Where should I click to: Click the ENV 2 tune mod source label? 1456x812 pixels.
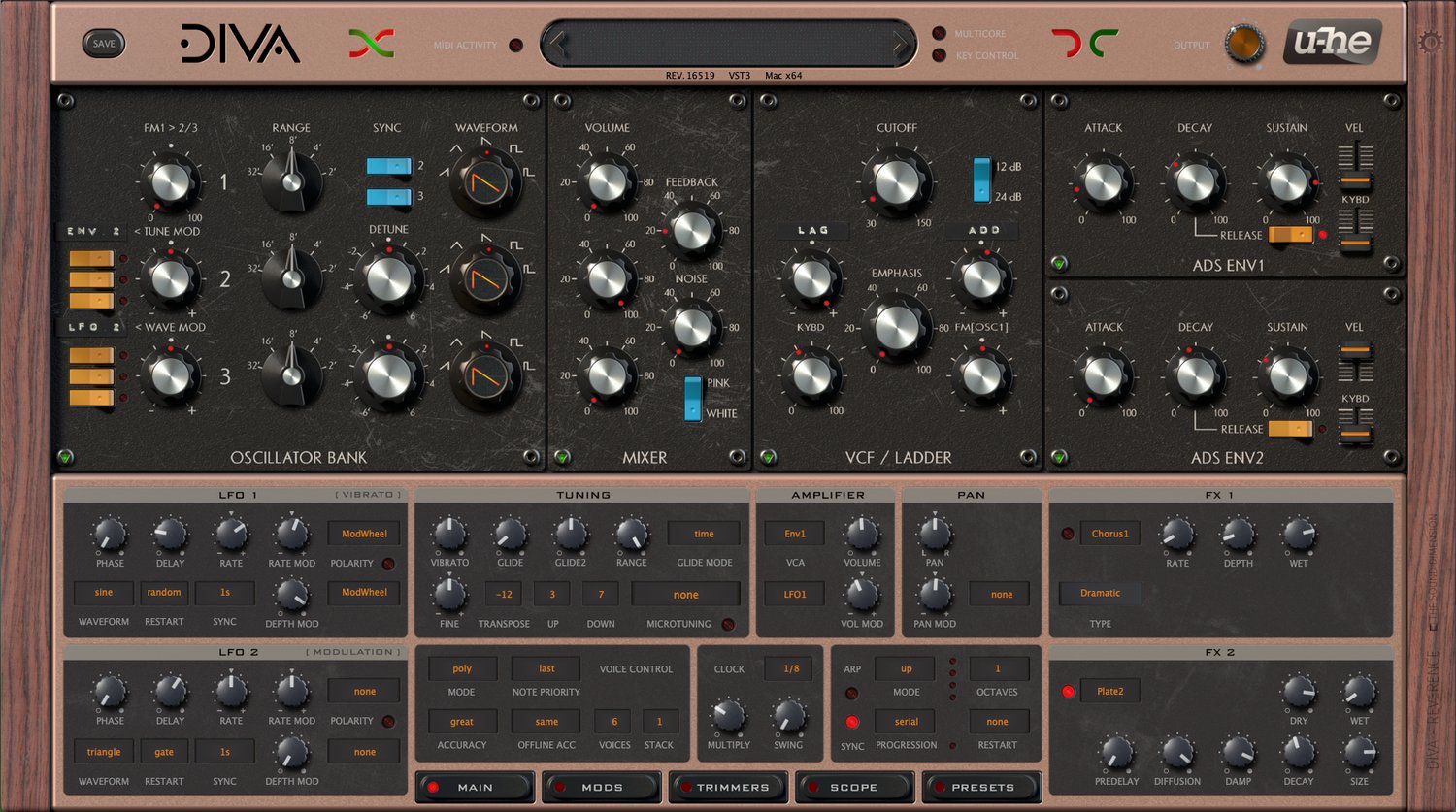click(92, 231)
